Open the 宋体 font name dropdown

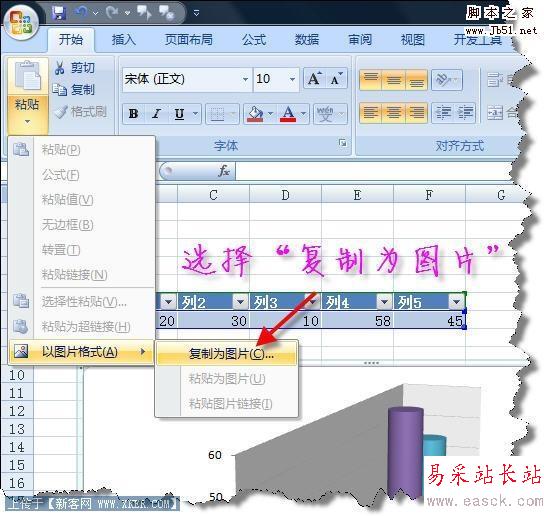pyautogui.click(x=245, y=79)
